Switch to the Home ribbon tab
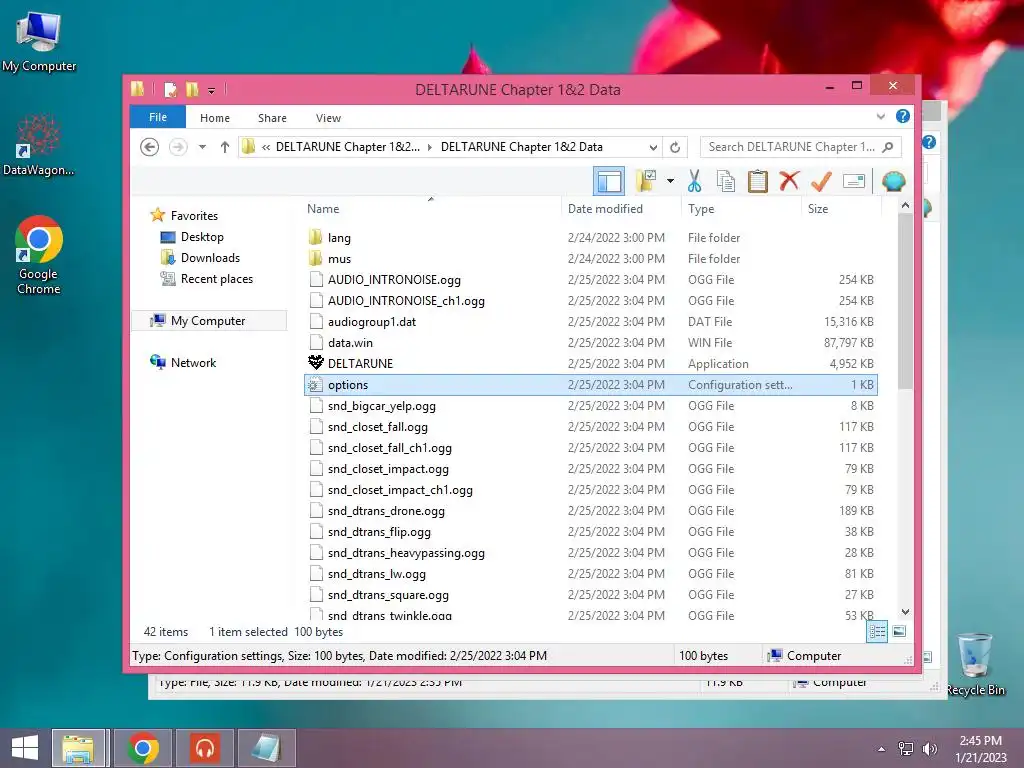The image size is (1024, 768). pos(215,118)
